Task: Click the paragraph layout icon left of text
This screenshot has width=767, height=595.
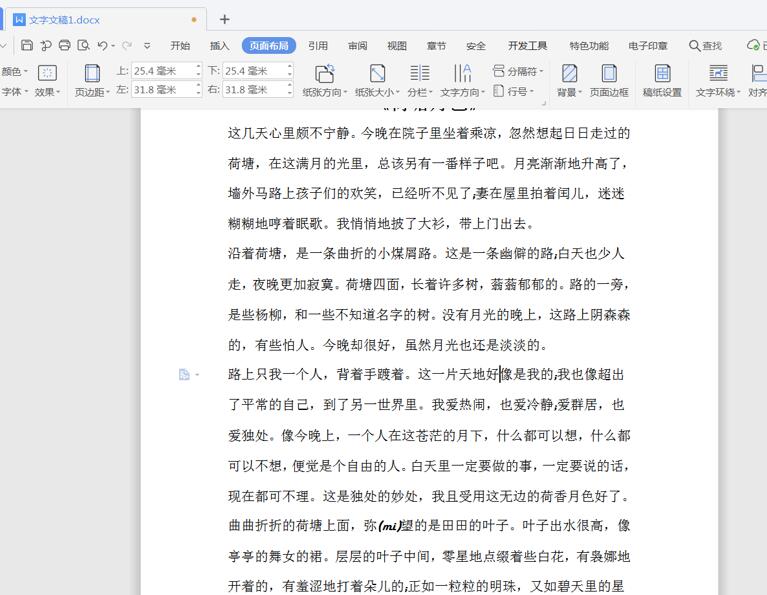Action: [x=184, y=375]
